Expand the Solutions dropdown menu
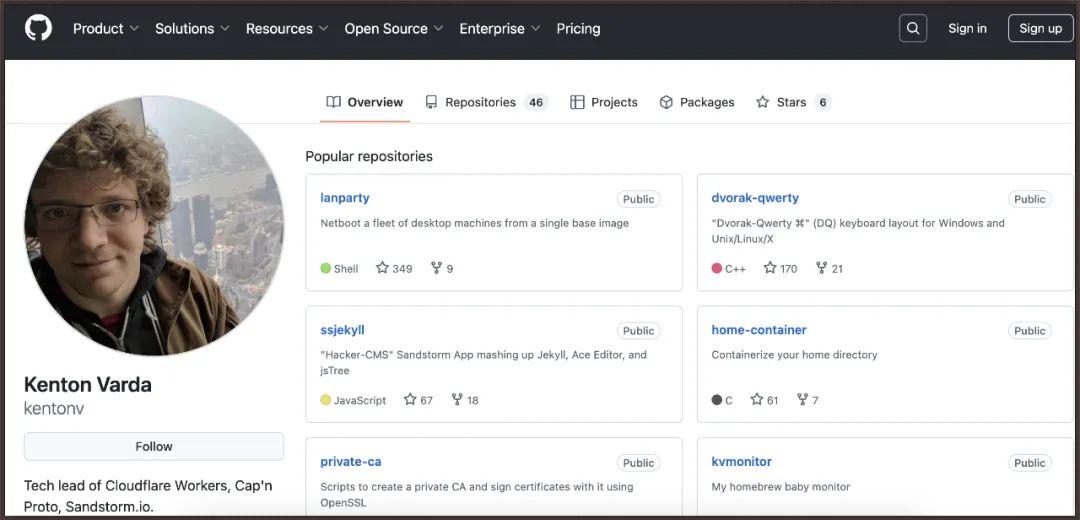Viewport: 1080px width, 520px height. pos(192,29)
